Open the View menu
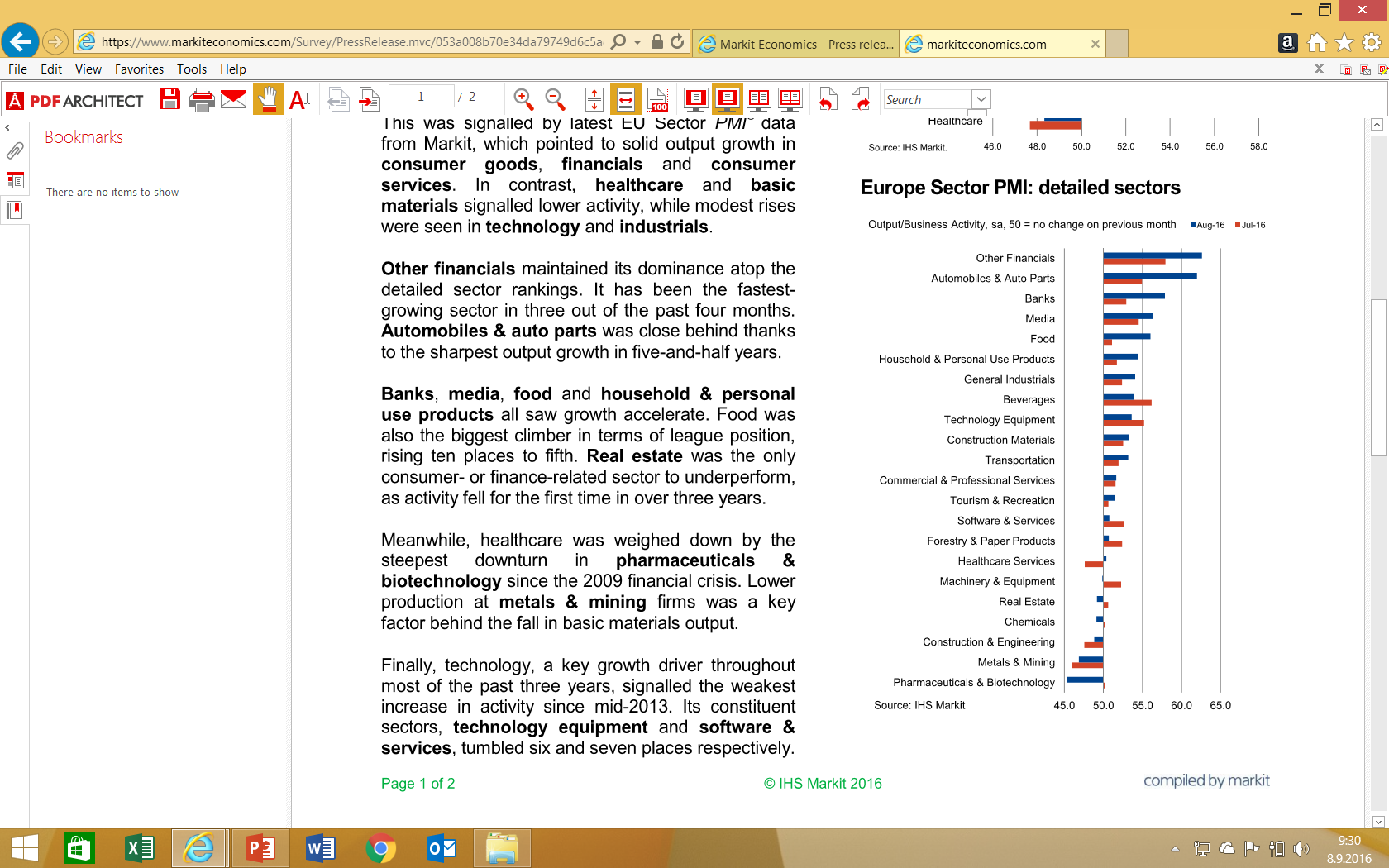The height and width of the screenshot is (868, 1389). coord(88,69)
